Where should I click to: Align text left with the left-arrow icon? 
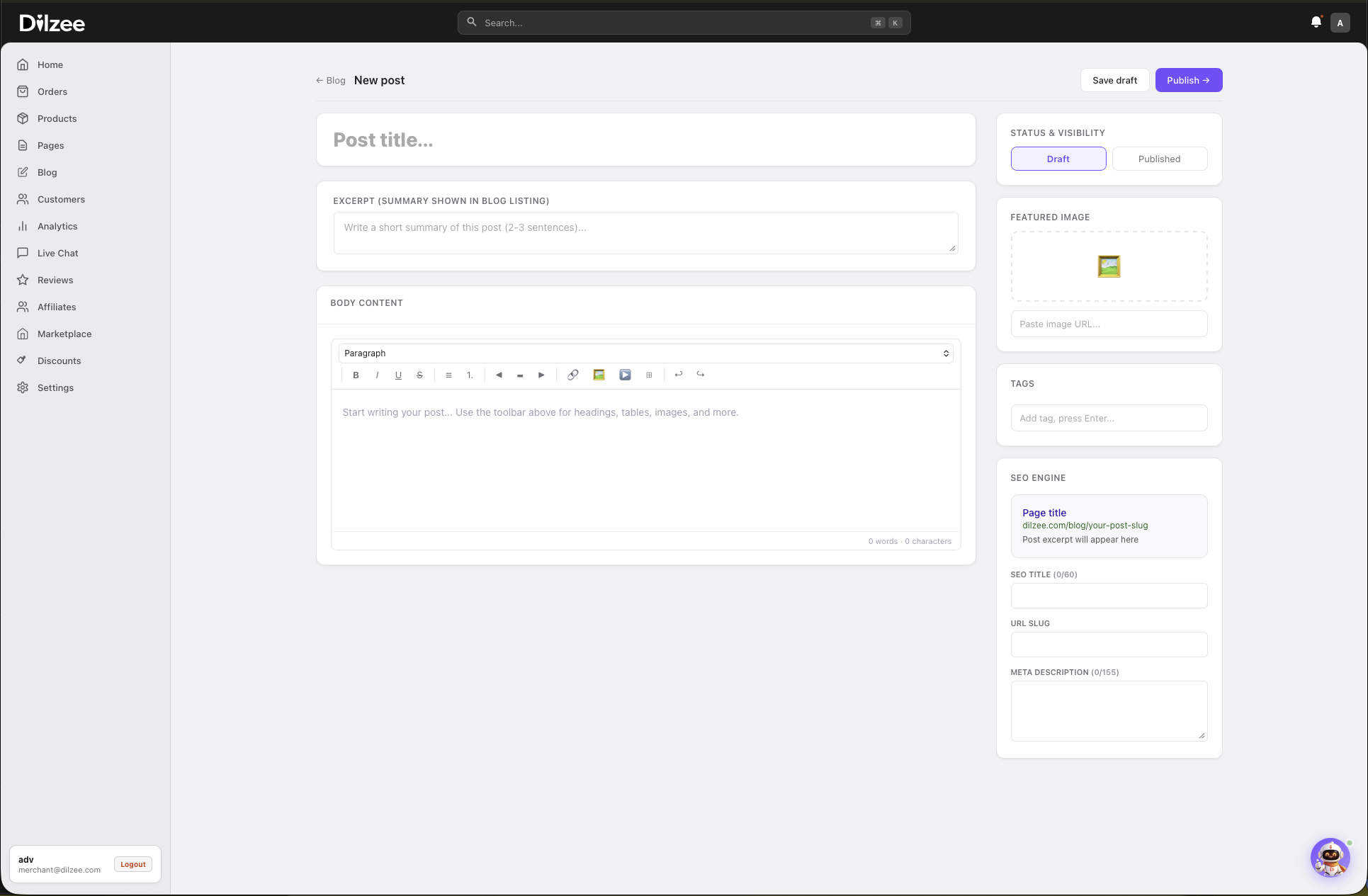499,375
